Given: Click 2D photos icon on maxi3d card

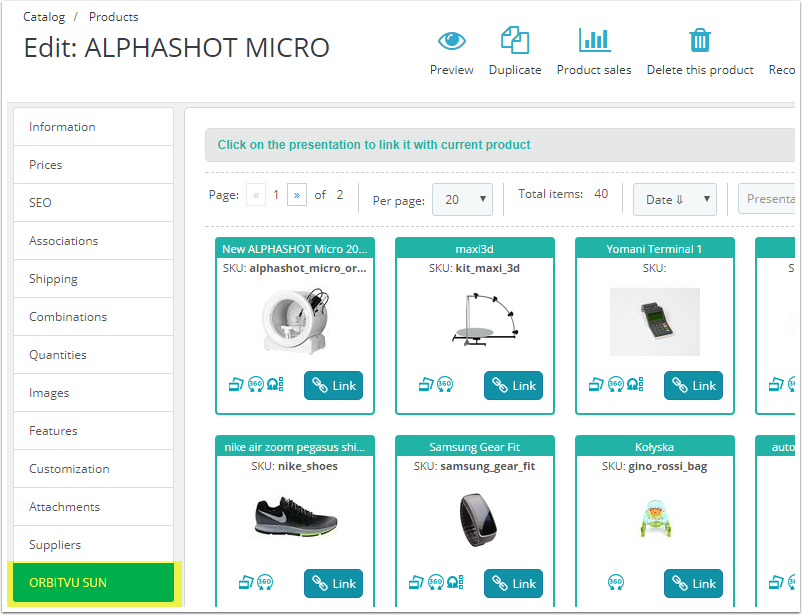Looking at the screenshot, I should [426, 384].
